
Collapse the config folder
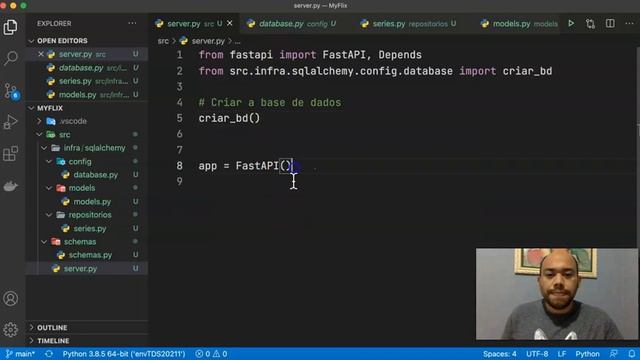(x=80, y=162)
